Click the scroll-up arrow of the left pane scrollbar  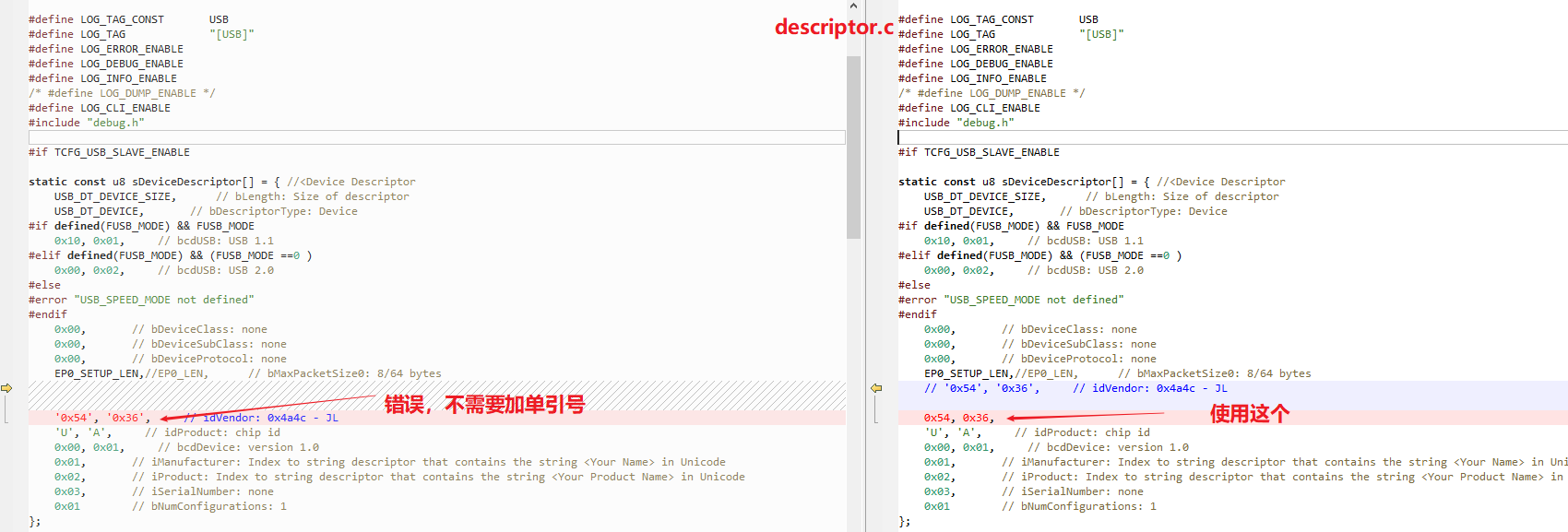pos(853,6)
